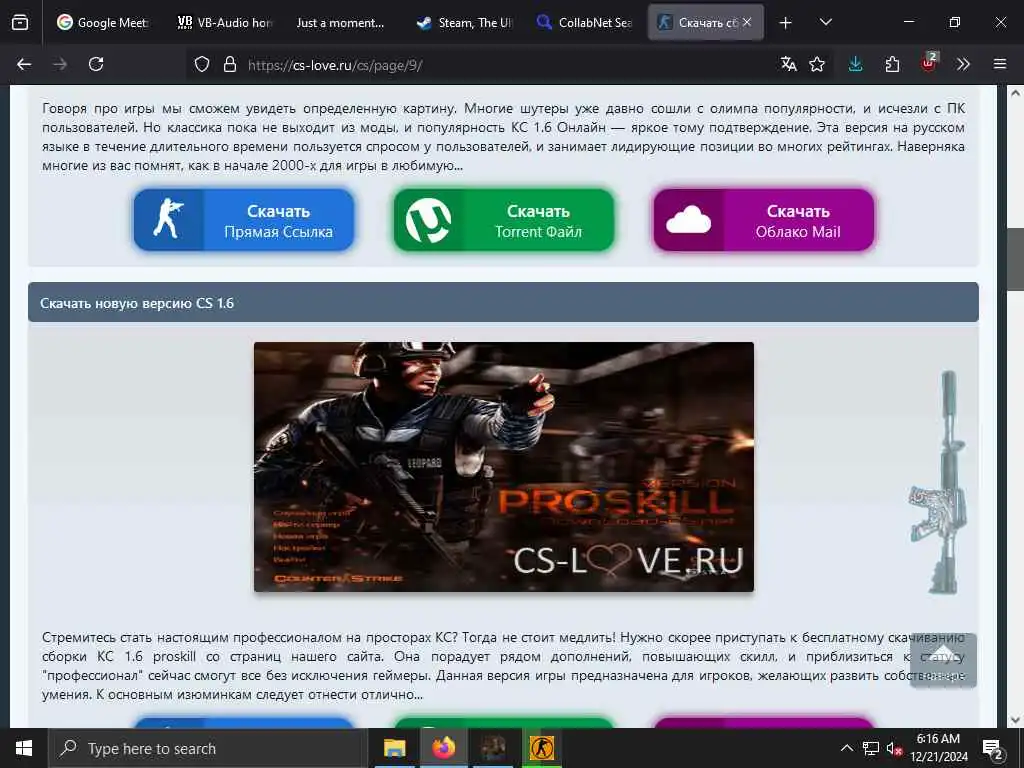Image resolution: width=1024 pixels, height=768 pixels.
Task: Bookmark this page with star
Action: [x=817, y=64]
